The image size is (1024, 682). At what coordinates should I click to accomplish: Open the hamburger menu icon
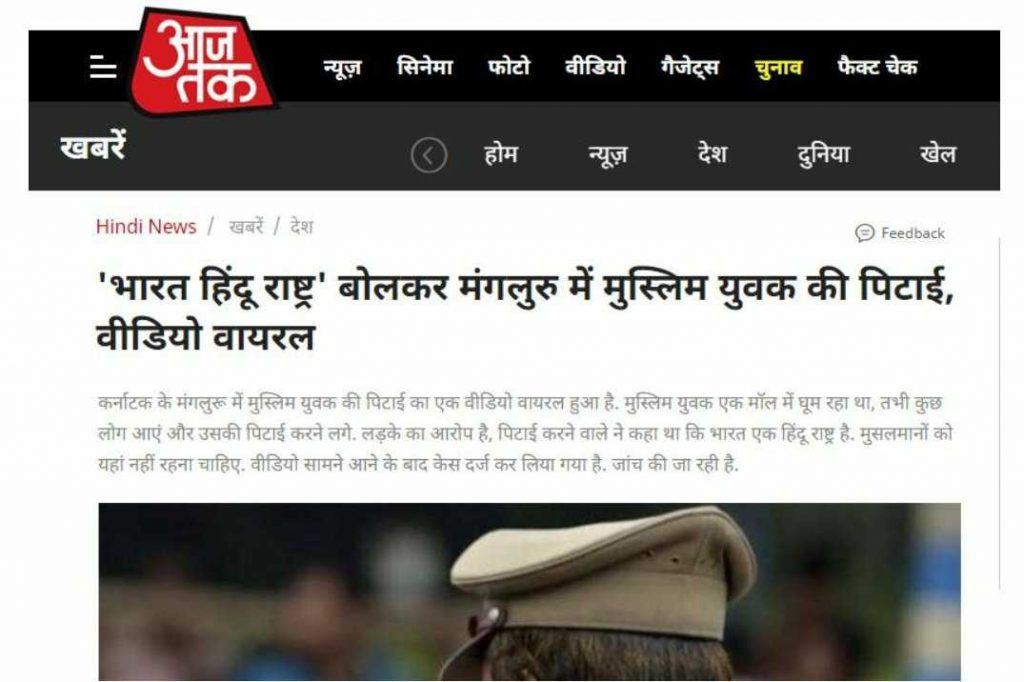tap(103, 67)
